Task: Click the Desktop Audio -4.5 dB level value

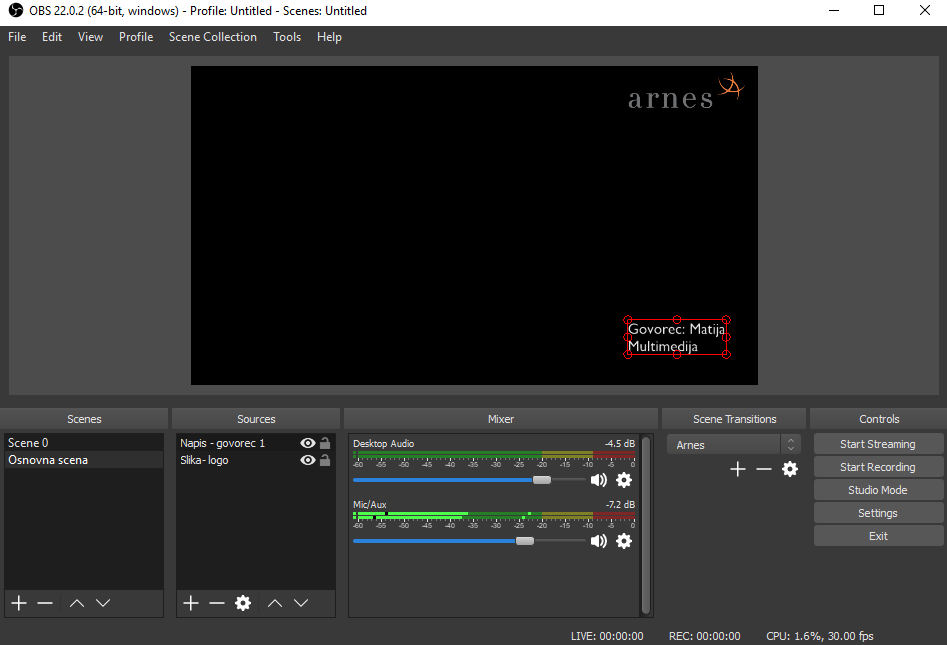Action: point(620,443)
